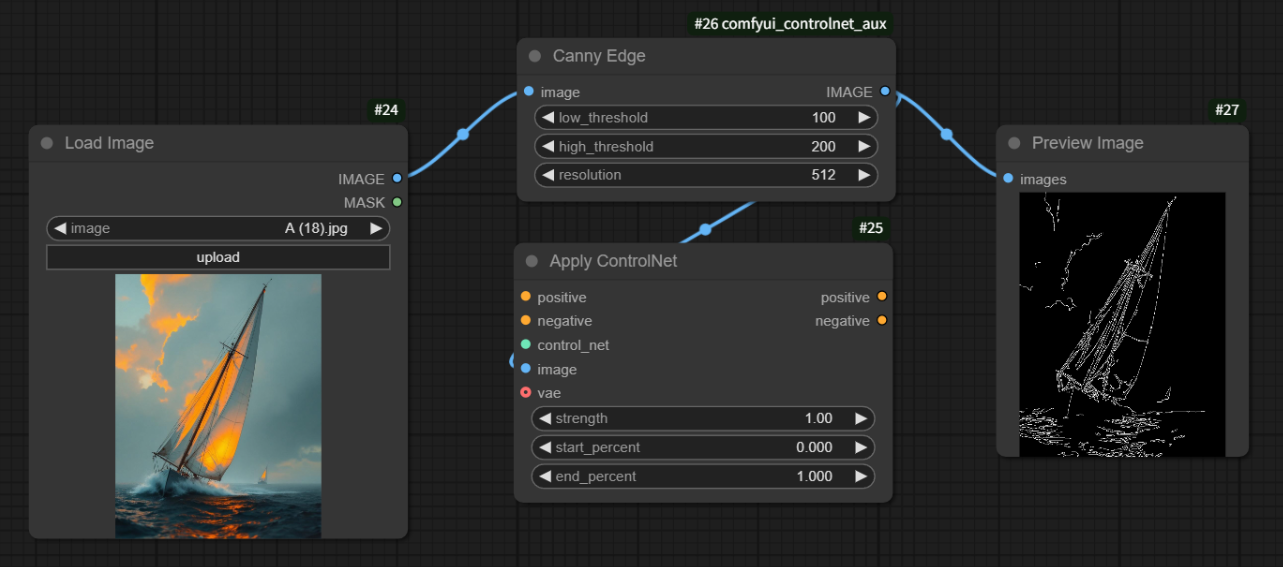Collapse the Canny Edge node via its dot
Image resolution: width=1283 pixels, height=567 pixels.
coord(535,56)
